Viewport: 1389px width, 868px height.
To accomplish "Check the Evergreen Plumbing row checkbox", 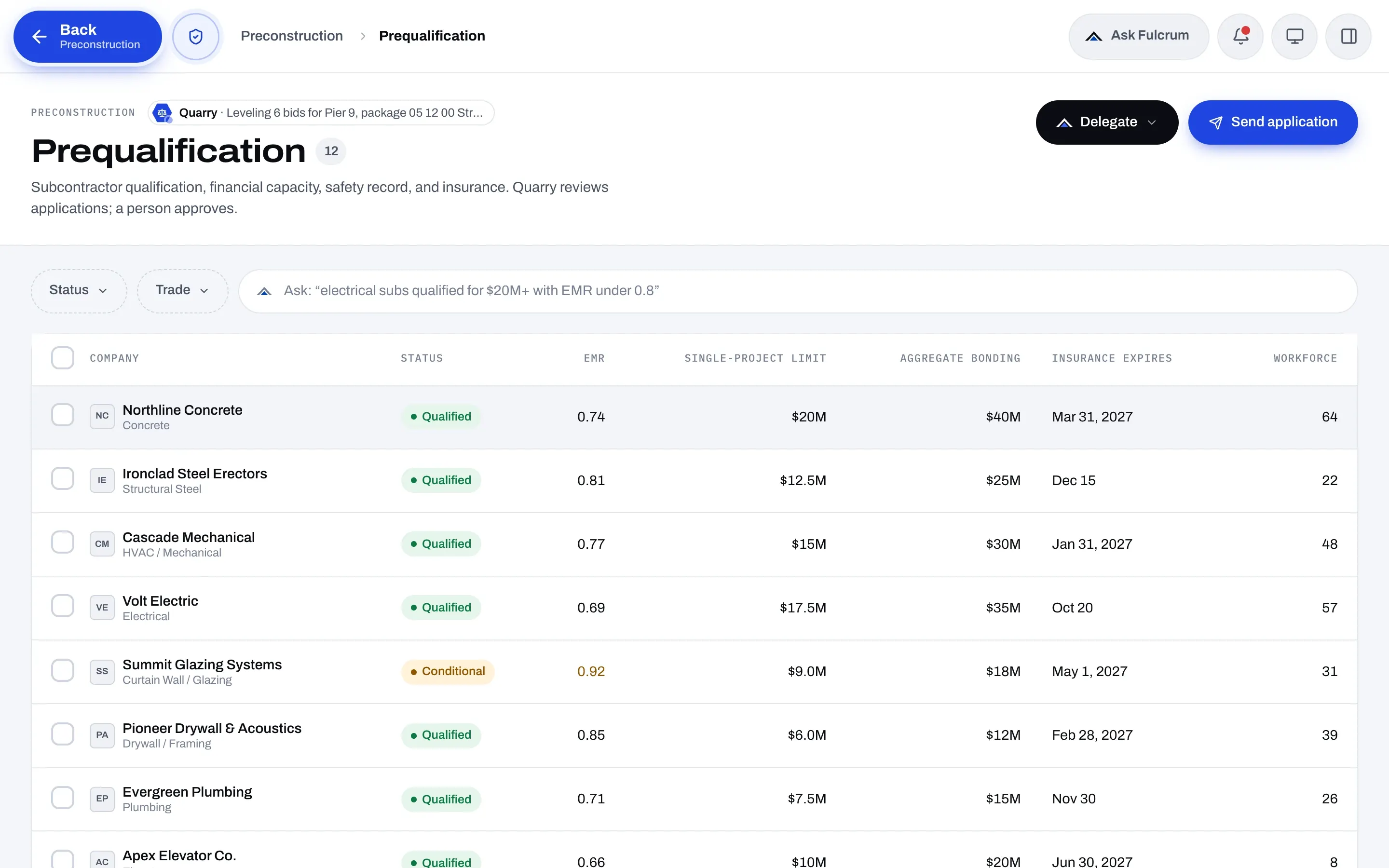I will [63, 798].
